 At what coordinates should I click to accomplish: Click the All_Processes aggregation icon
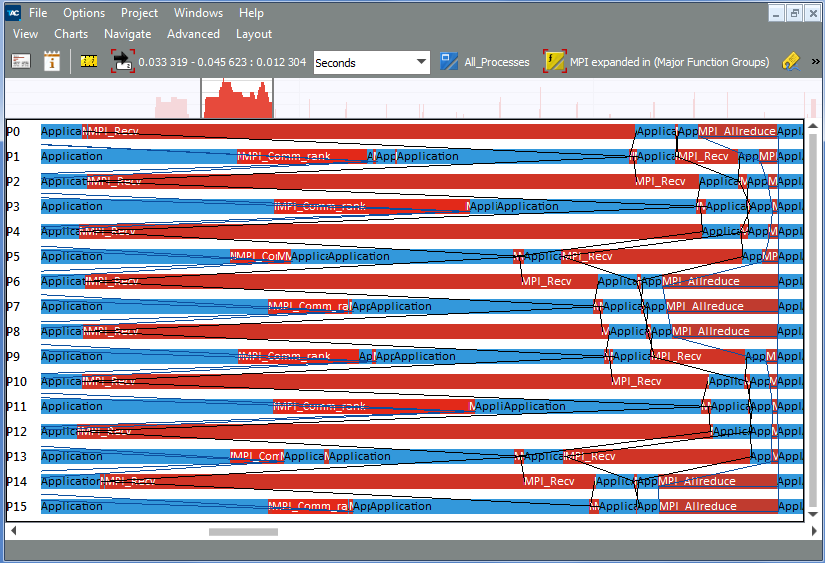pyautogui.click(x=449, y=61)
